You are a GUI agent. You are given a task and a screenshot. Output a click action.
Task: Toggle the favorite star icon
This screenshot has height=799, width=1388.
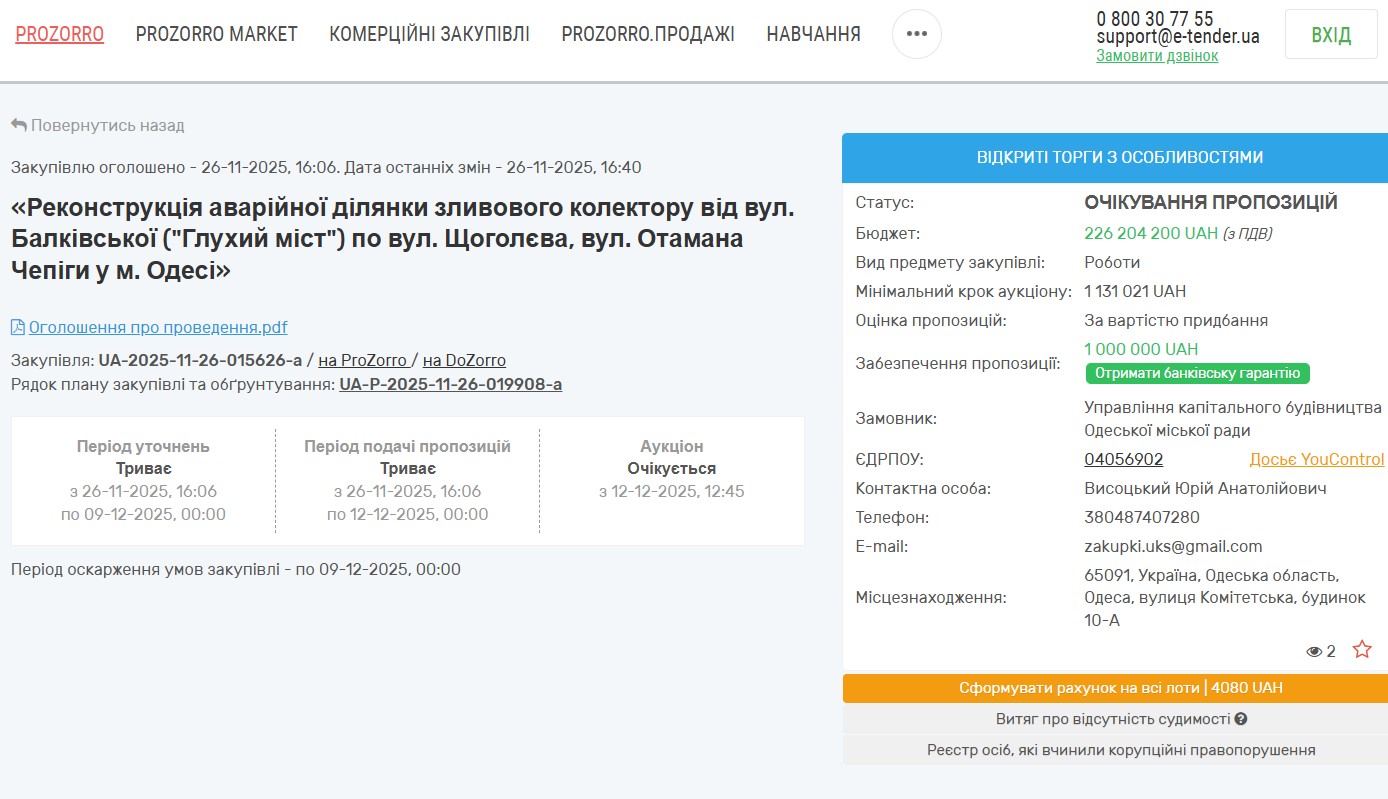coord(1361,650)
